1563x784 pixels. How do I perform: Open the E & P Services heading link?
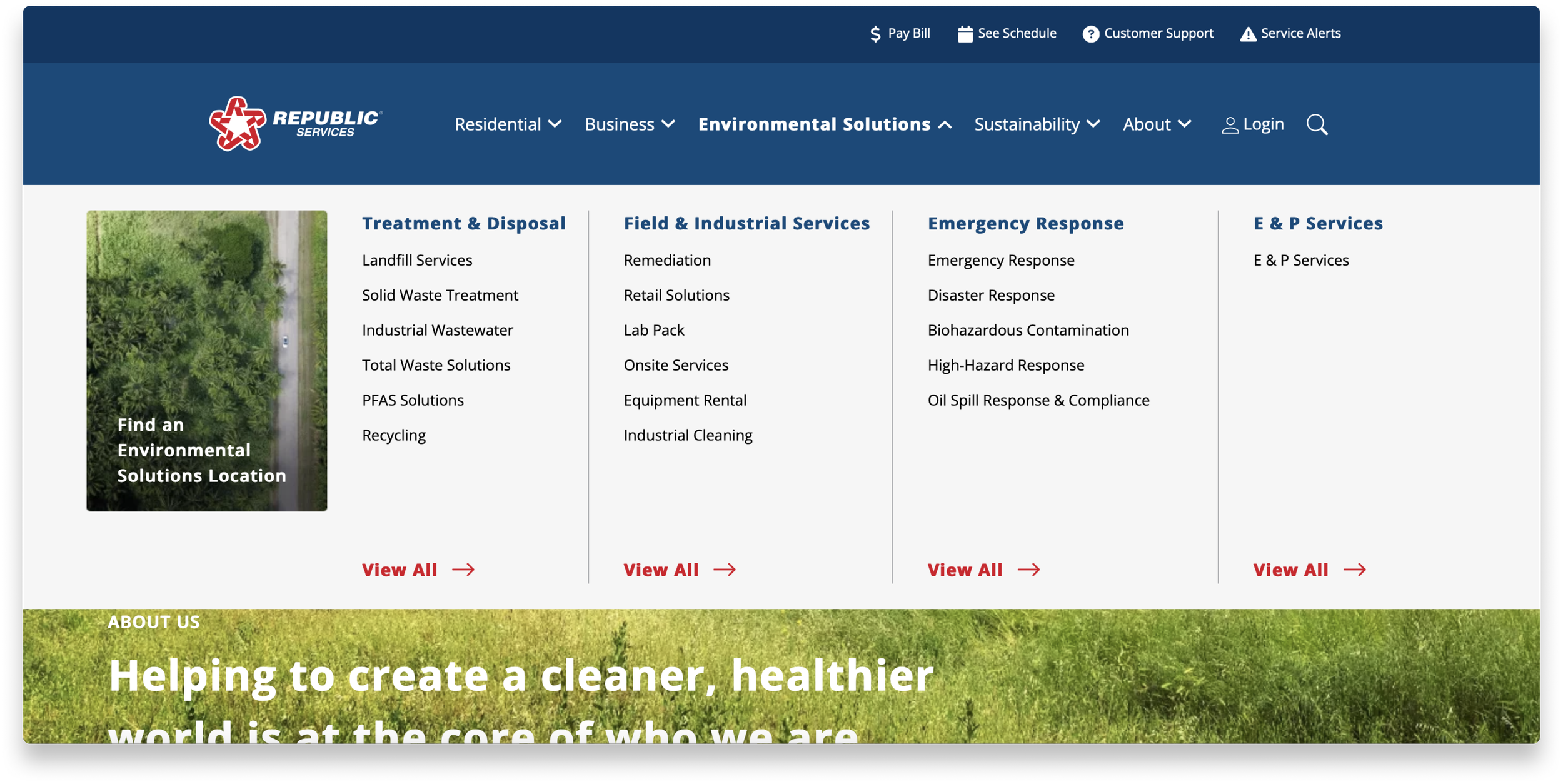point(1317,223)
